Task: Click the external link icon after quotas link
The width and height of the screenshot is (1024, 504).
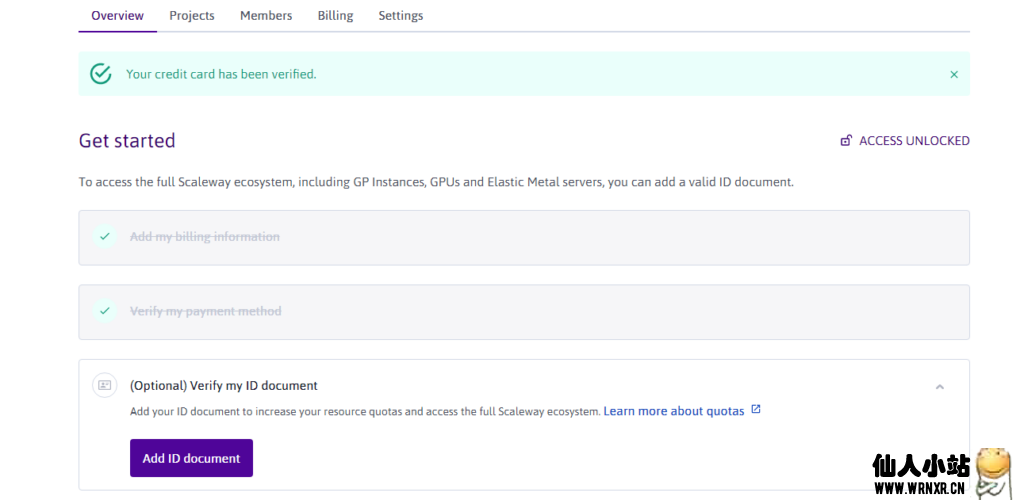Action: coord(756,410)
